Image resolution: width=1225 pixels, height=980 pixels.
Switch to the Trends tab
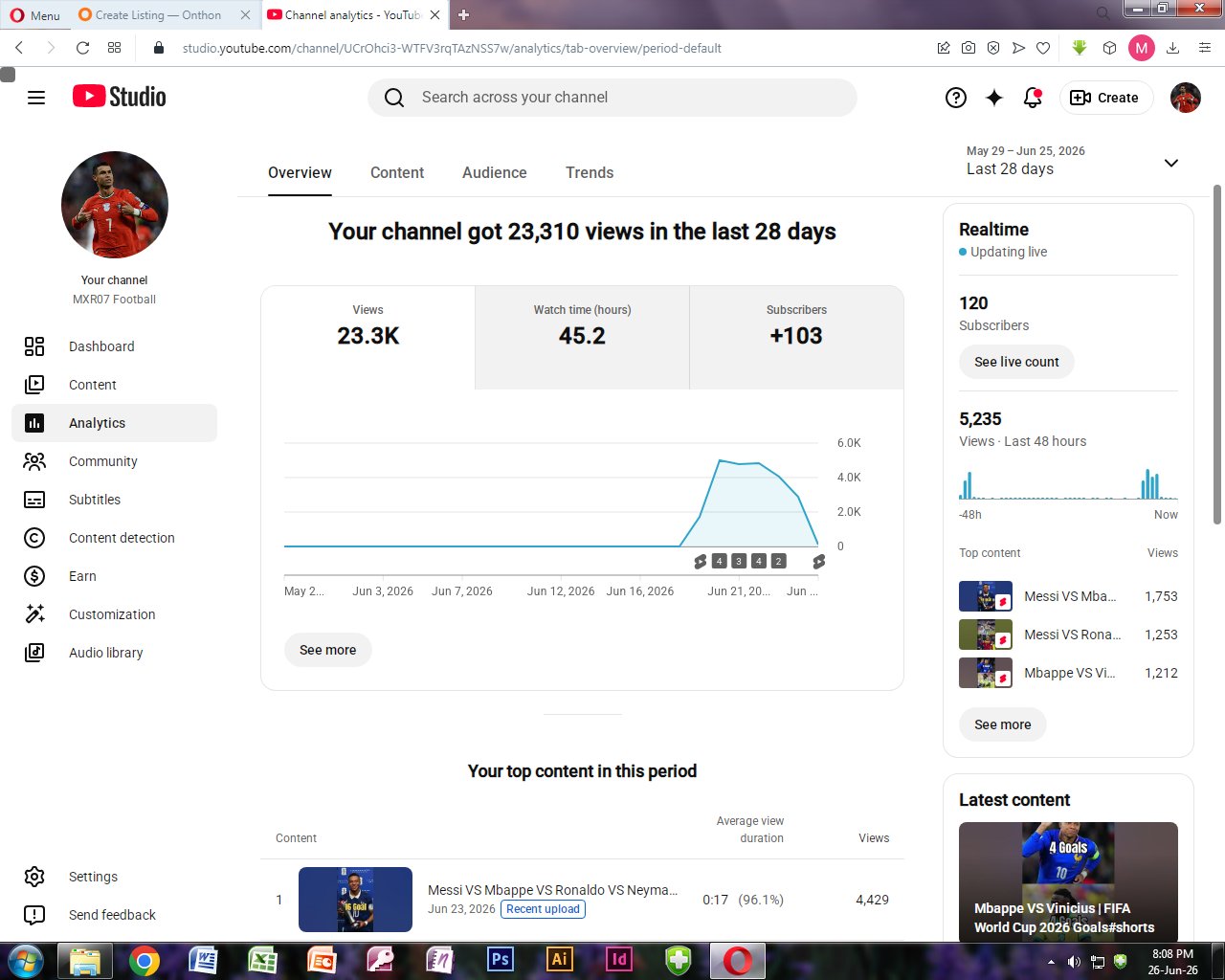(590, 173)
